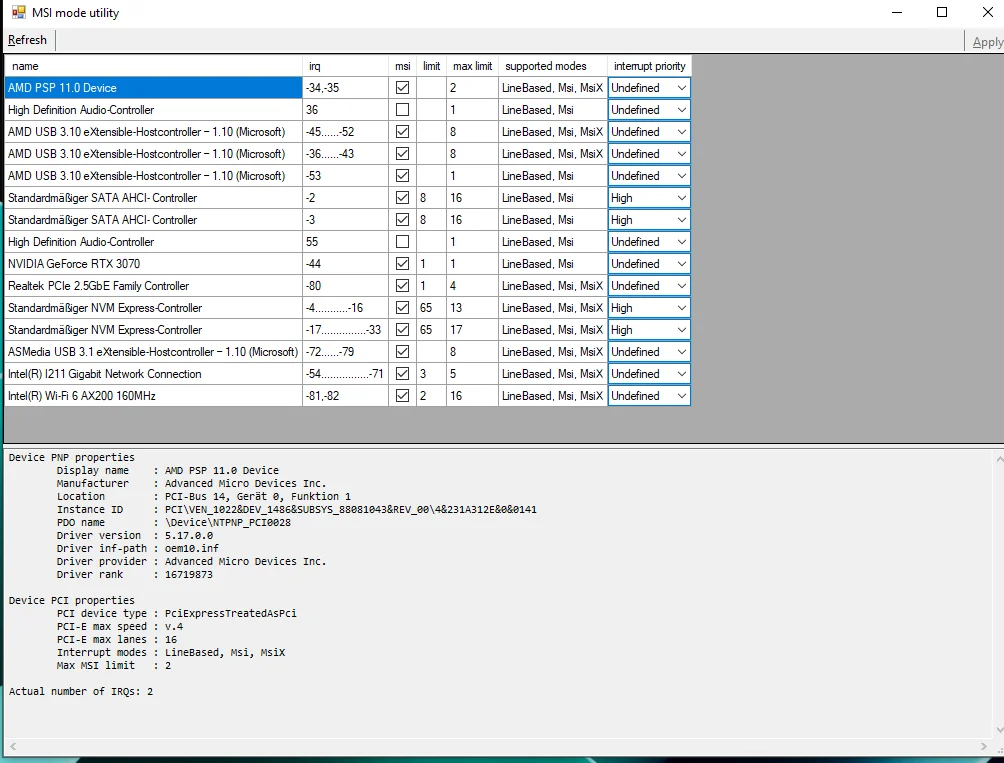The image size is (1004, 763).
Task: Click the Apply button
Action: [x=987, y=42]
